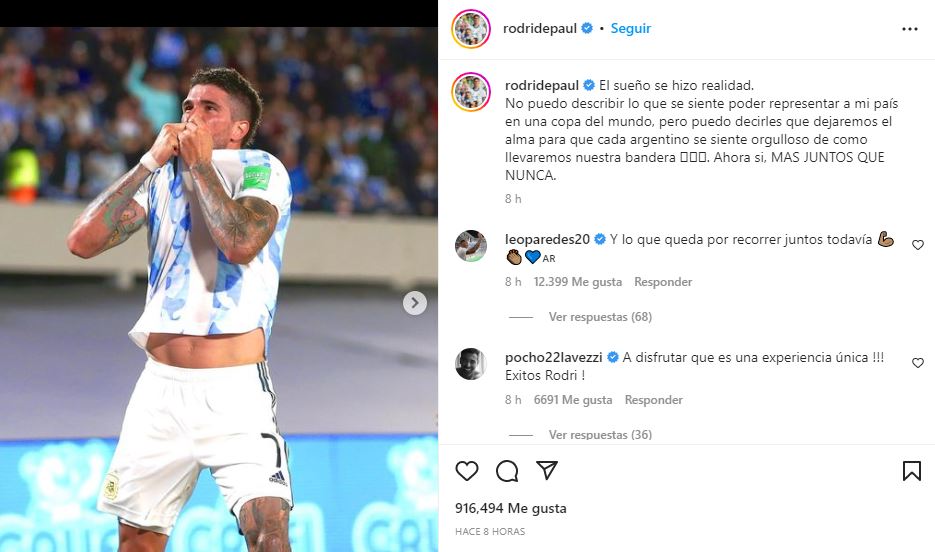Show next photo with carousel arrow
The image size is (935, 552).
[415, 303]
